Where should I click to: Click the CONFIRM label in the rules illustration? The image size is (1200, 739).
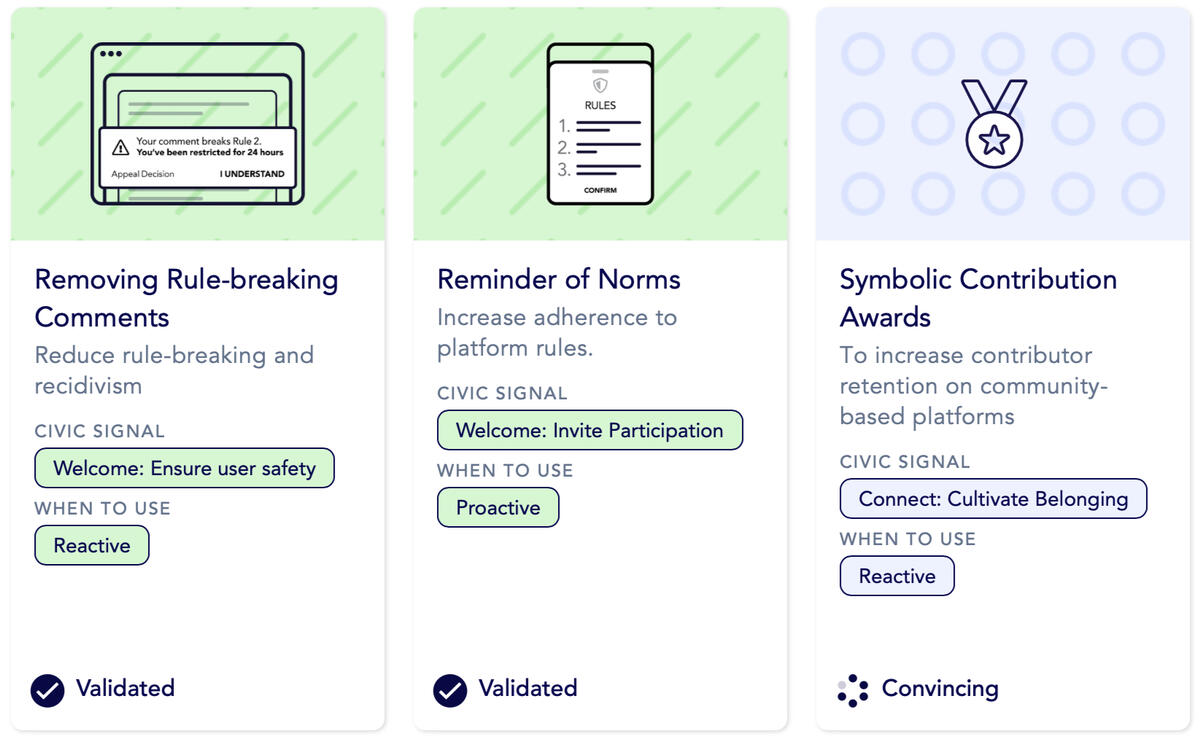click(600, 190)
